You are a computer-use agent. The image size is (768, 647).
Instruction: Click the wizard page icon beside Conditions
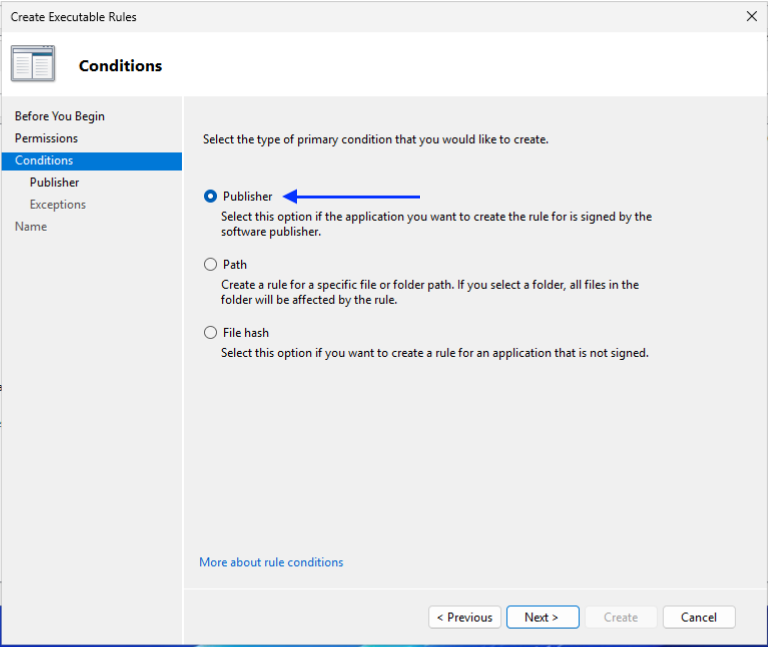(33, 64)
